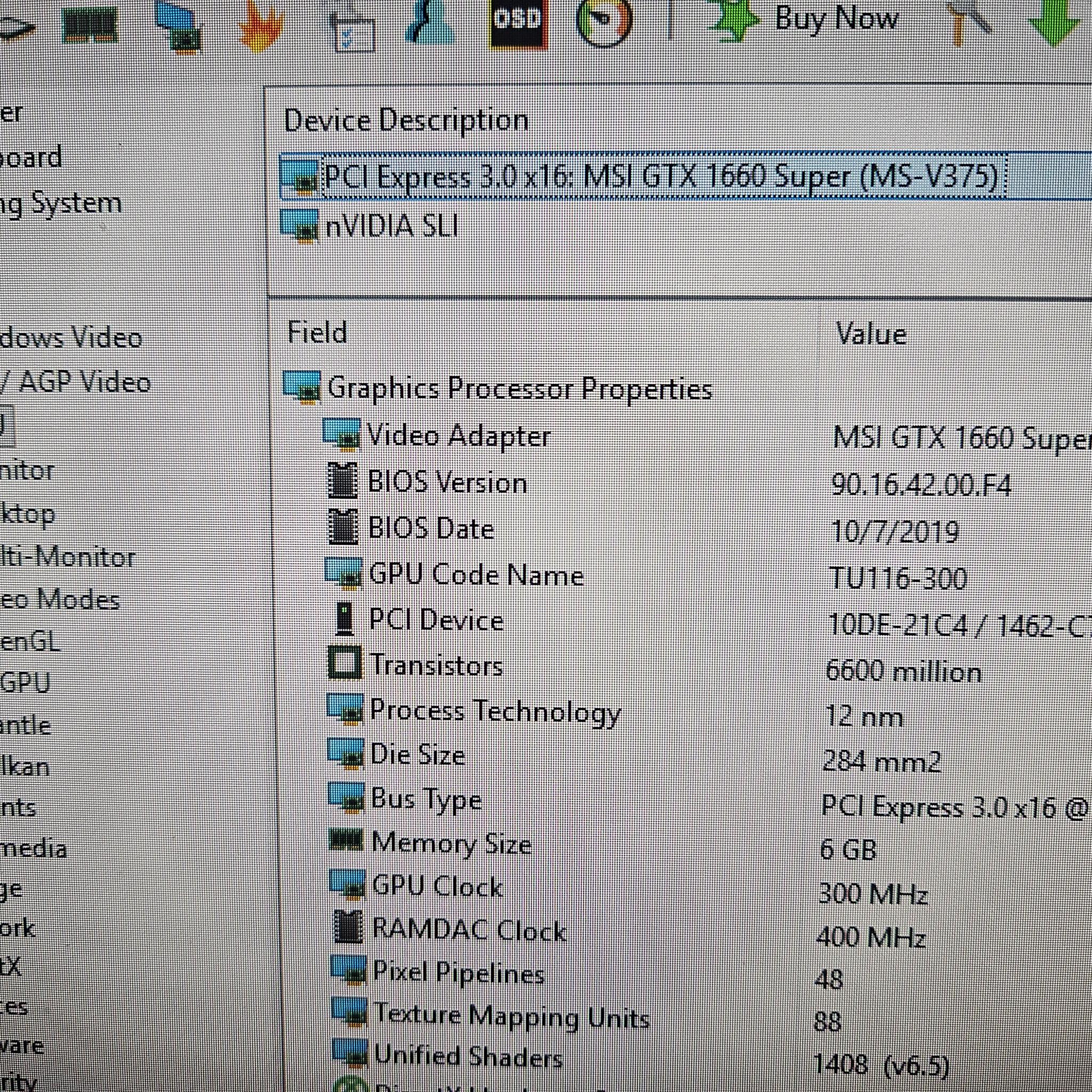Click the Field column header

coord(317,332)
